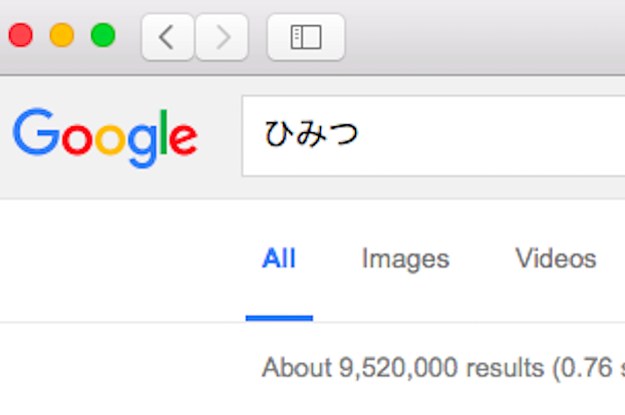Close the window with the red button
Viewport: 625px width, 415px height.
[x=21, y=35]
